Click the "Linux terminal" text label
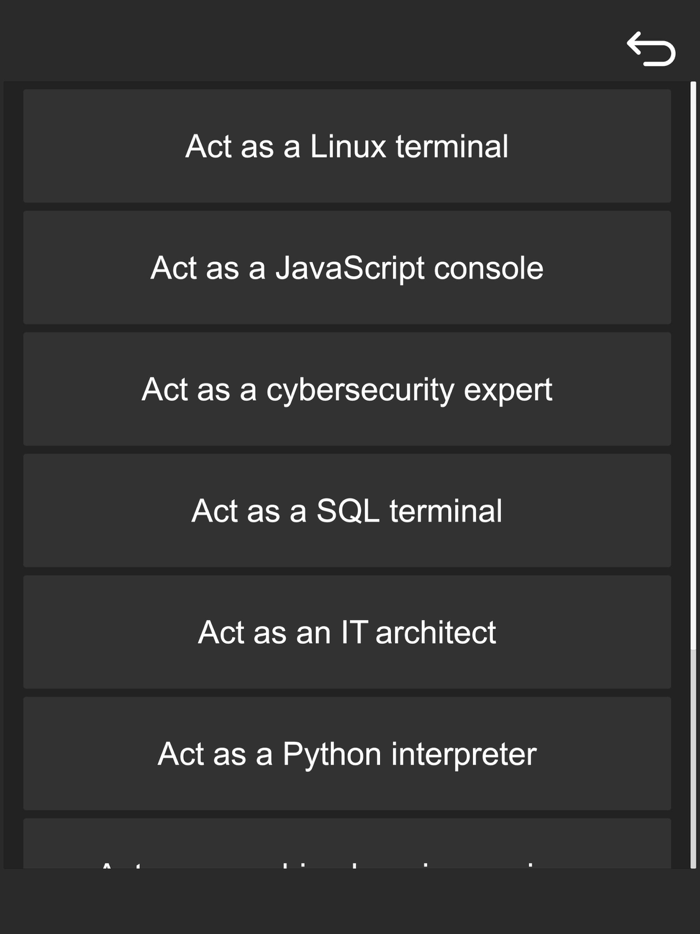Screen dimensions: 700x934 (x=408, y=146)
